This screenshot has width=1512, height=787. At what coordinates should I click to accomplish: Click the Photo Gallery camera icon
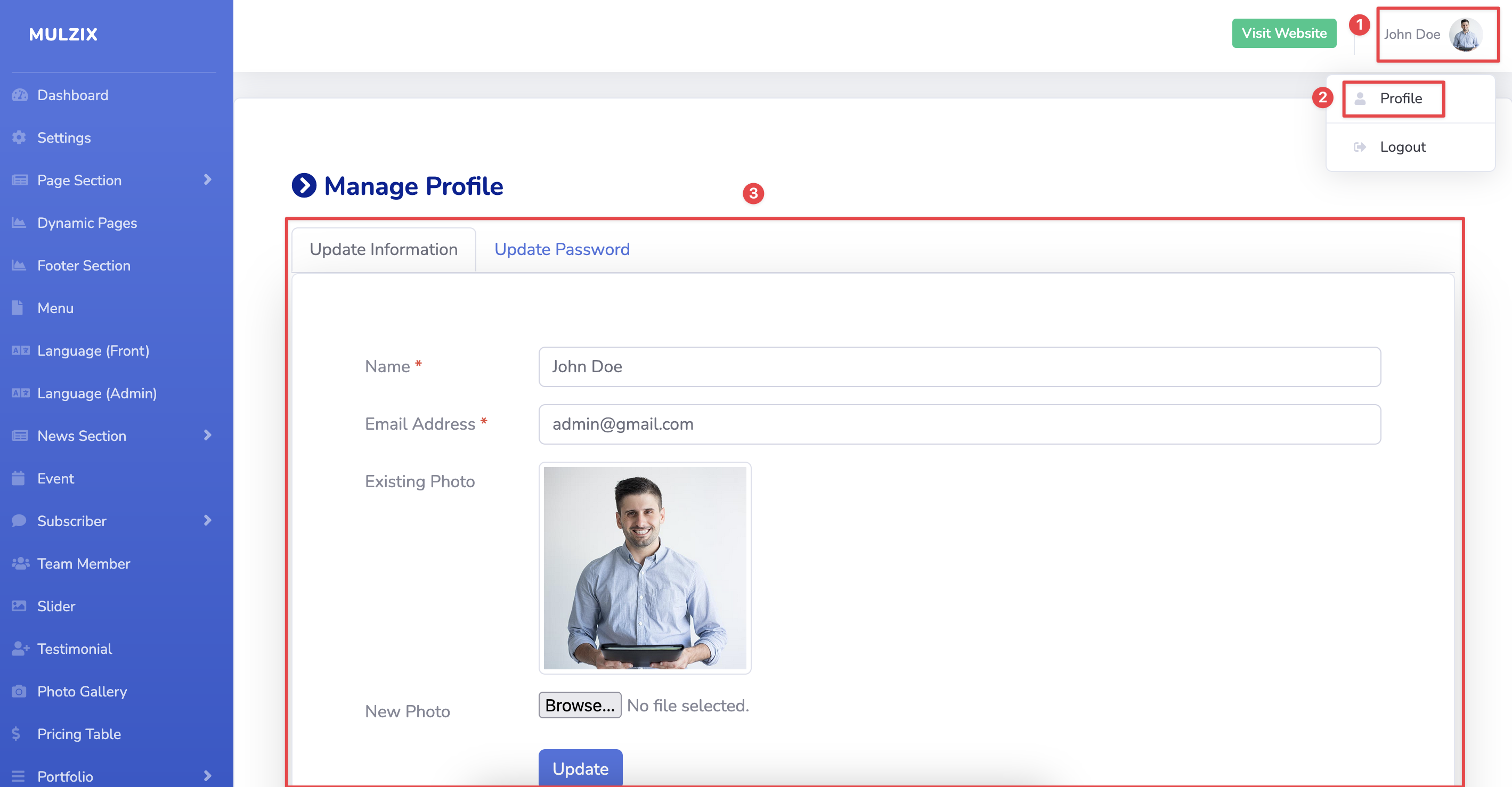click(19, 691)
